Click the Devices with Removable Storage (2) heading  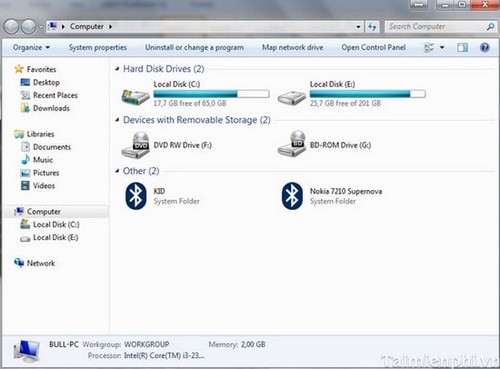(x=197, y=120)
